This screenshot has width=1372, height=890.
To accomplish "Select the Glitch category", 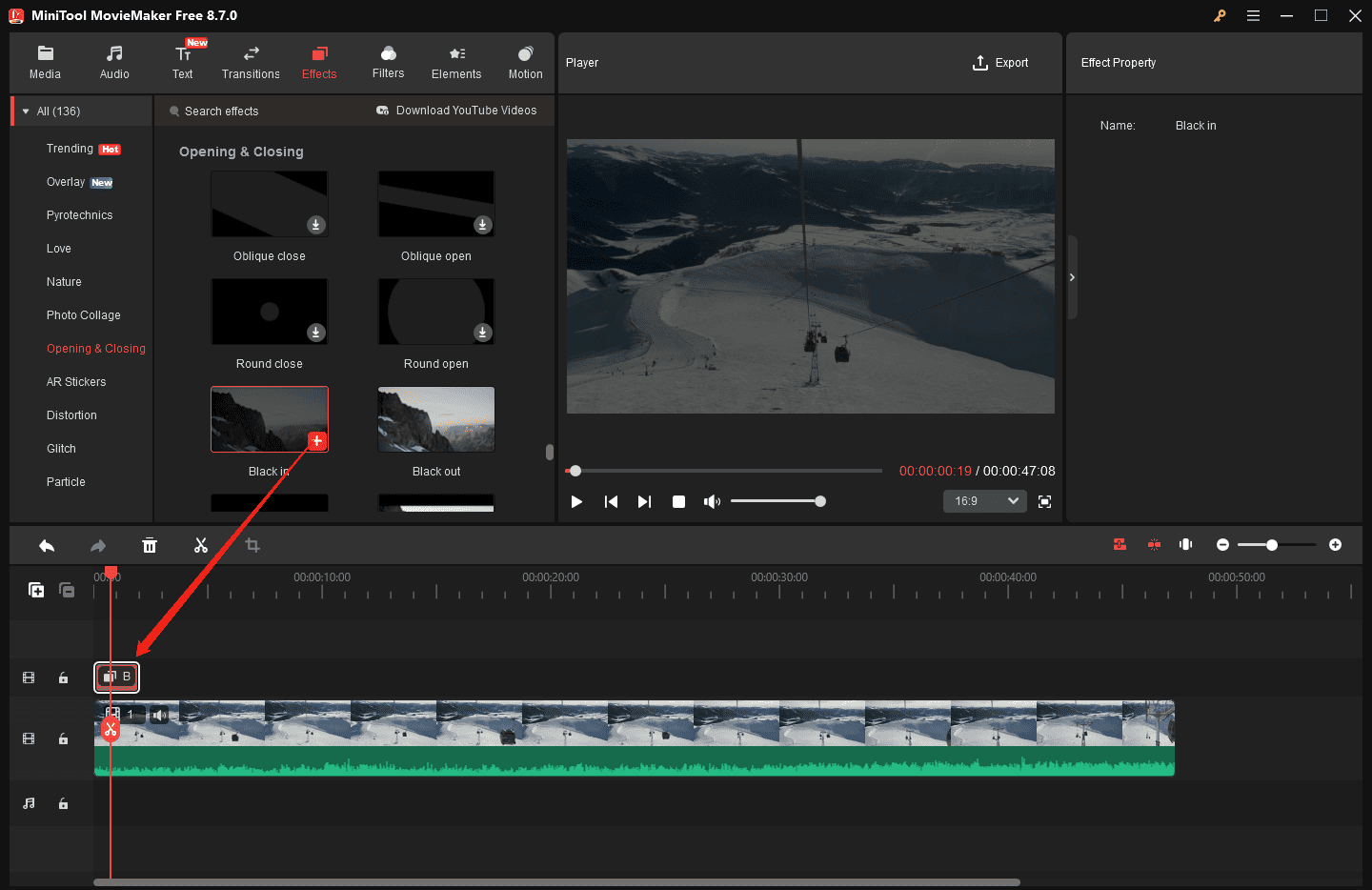I will click(61, 449).
